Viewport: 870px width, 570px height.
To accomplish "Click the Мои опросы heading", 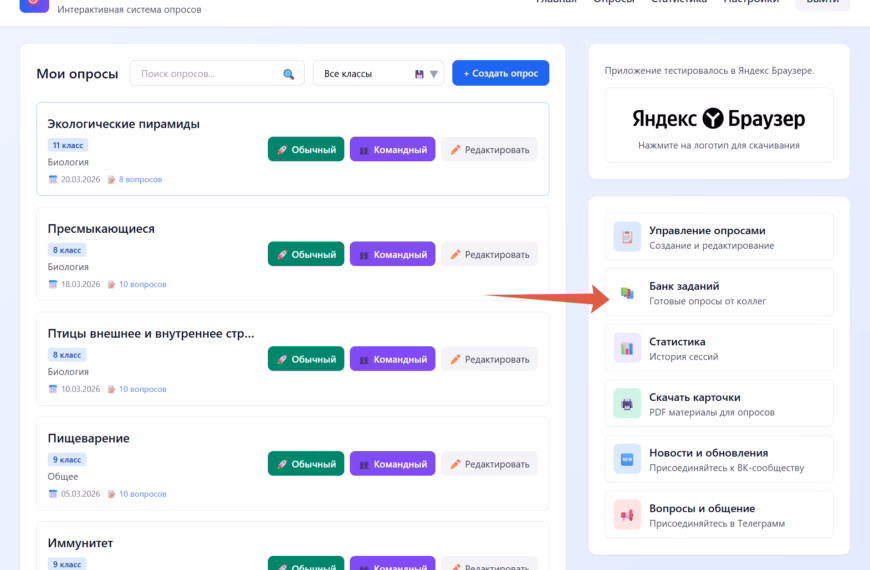I will pos(77,74).
